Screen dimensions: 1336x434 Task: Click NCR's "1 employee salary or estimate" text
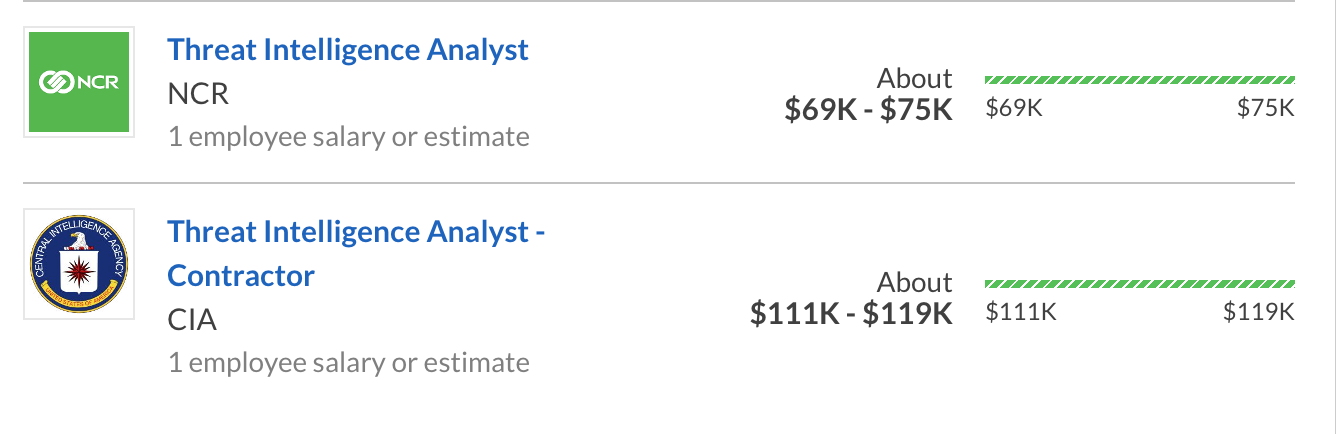point(349,136)
